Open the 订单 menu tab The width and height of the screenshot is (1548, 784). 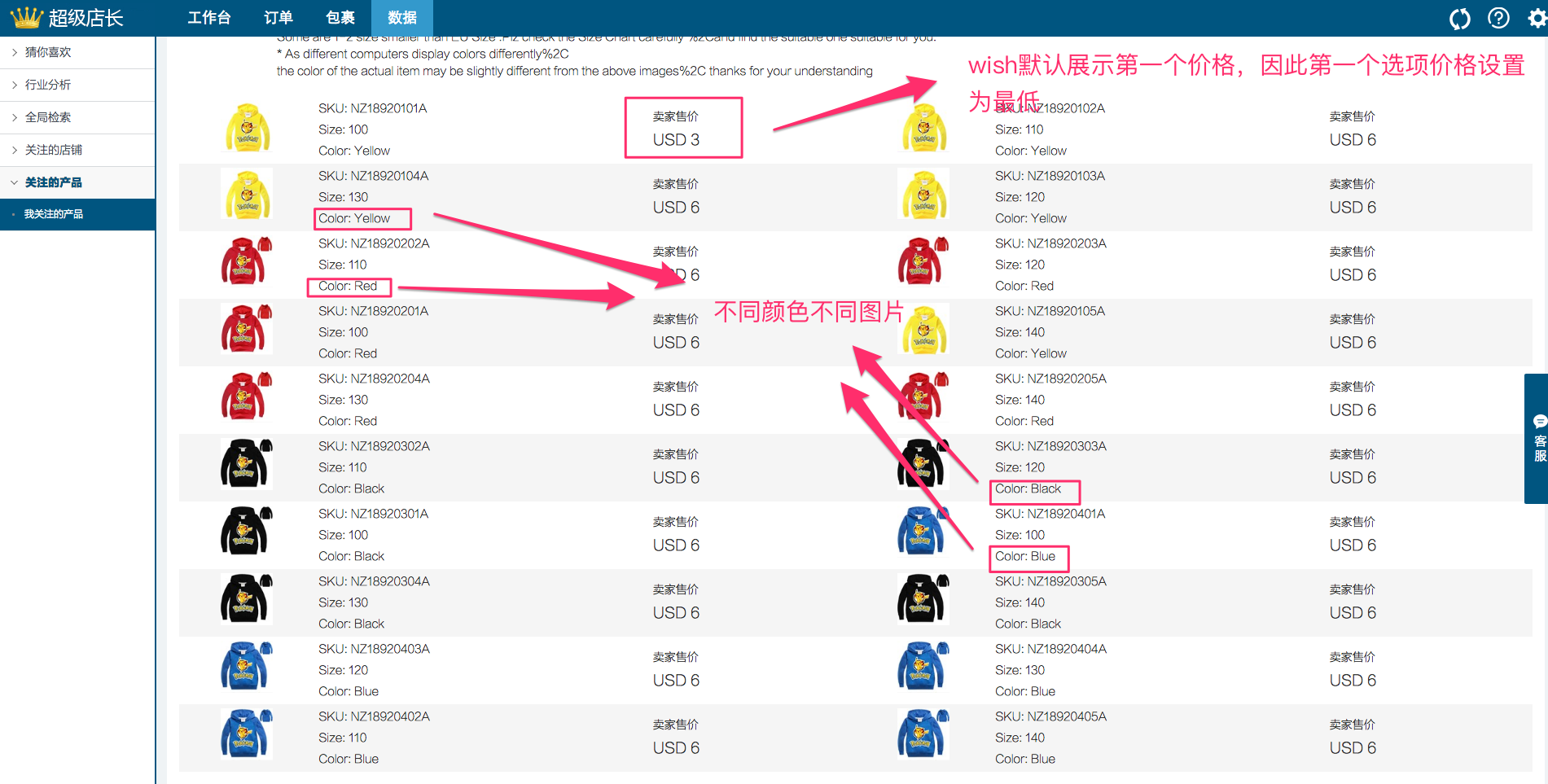(x=278, y=18)
